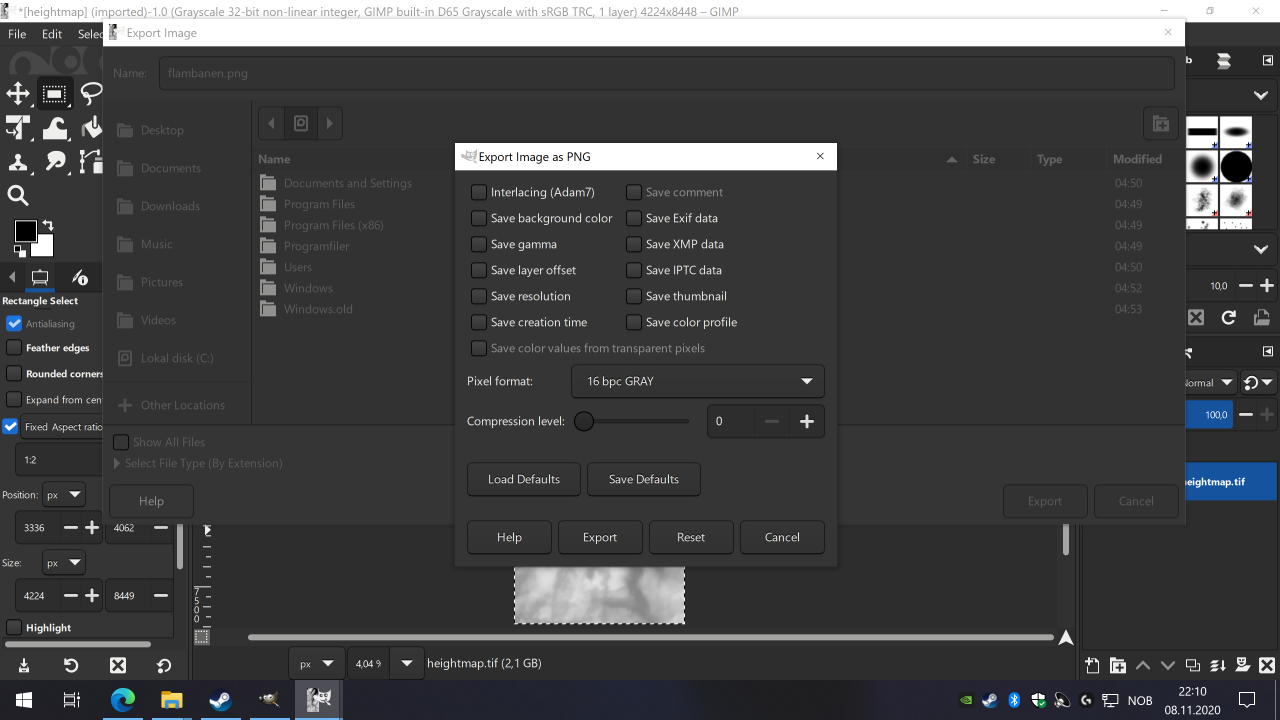The image size is (1280, 720).
Task: Open the Edit menu
Action: point(52,34)
